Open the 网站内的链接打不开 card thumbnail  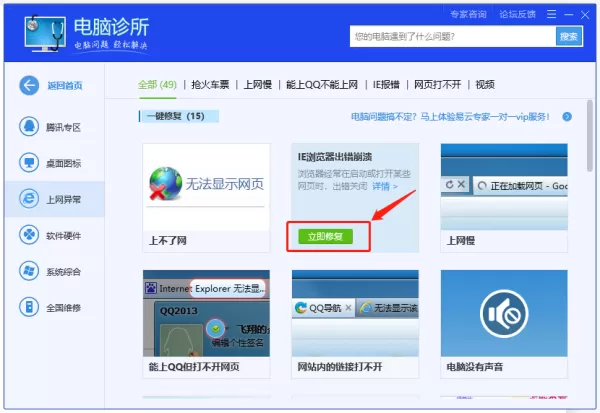click(355, 313)
